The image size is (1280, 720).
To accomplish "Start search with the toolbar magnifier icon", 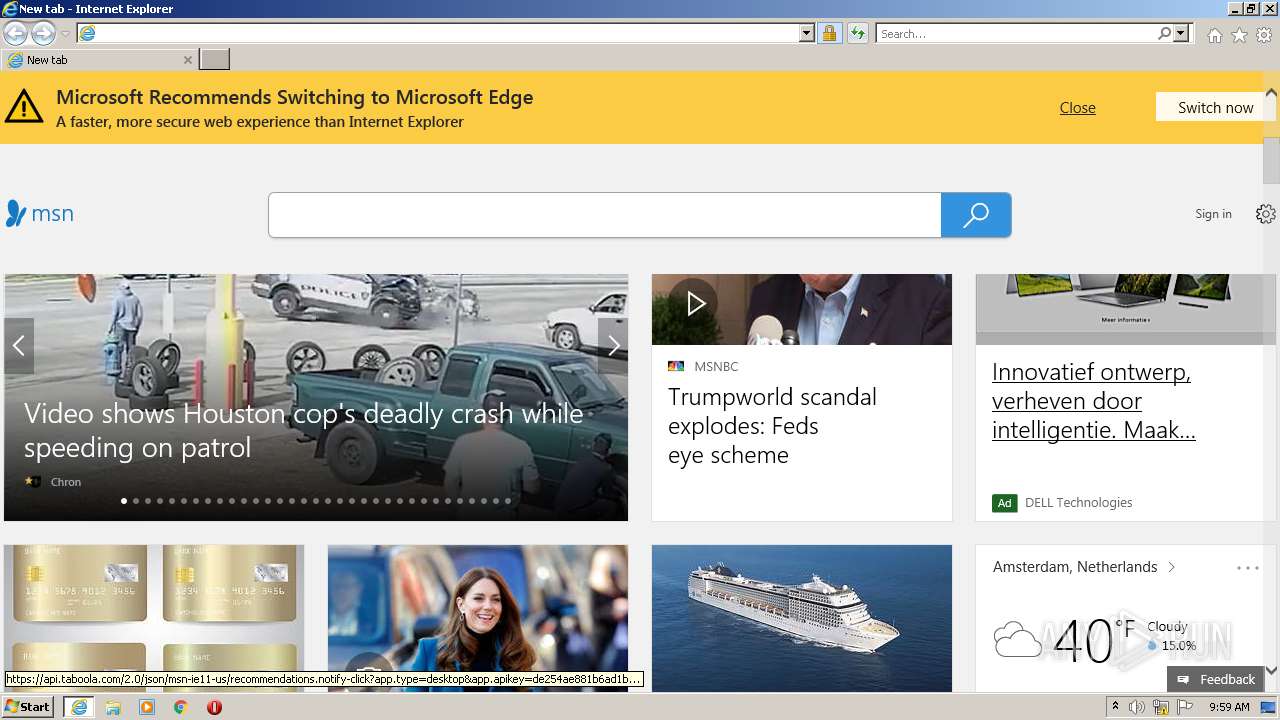I will click(x=1165, y=33).
